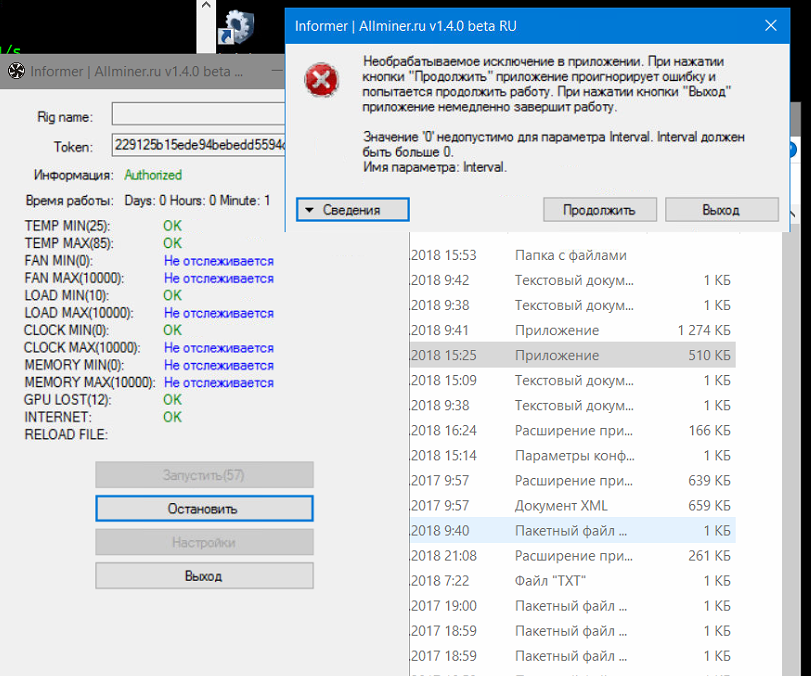Click the CLOCK MIN(0) label
This screenshot has height=676, width=811.
pyautogui.click(x=66, y=330)
